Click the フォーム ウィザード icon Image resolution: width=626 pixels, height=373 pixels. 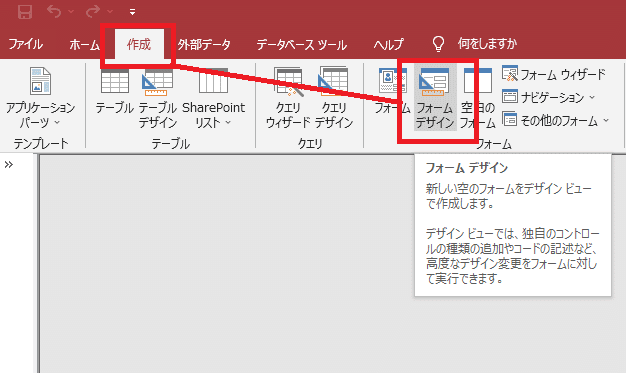click(510, 73)
